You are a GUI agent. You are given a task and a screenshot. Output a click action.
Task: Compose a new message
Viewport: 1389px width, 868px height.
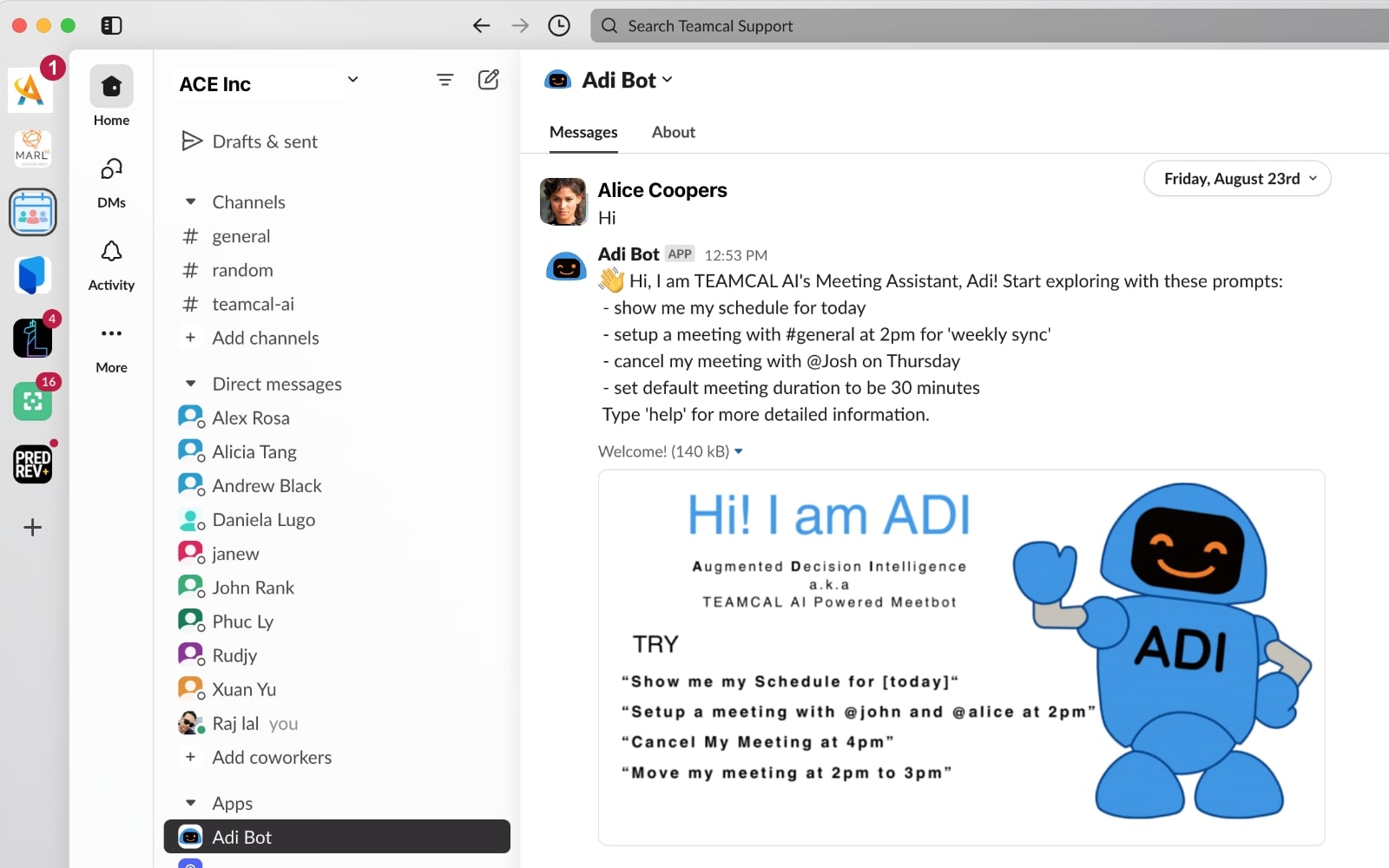point(489,80)
